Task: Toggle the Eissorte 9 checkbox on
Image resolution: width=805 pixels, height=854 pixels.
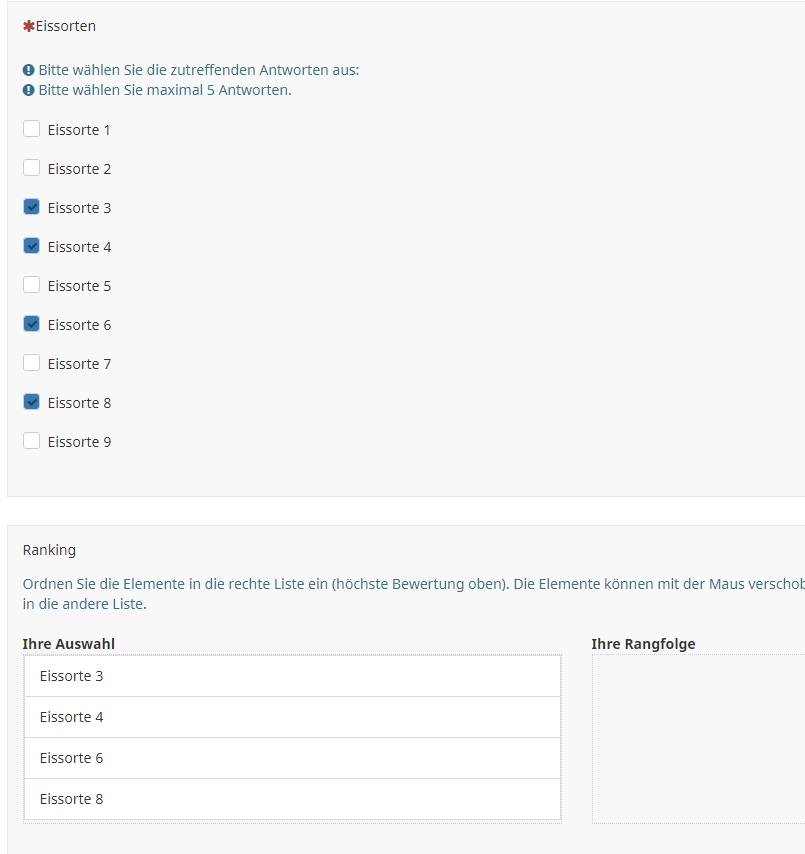Action: [32, 441]
